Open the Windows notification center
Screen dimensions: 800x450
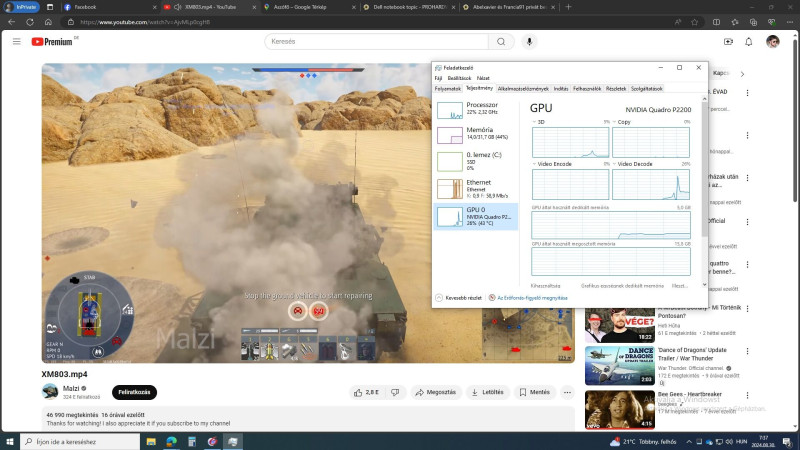787,442
